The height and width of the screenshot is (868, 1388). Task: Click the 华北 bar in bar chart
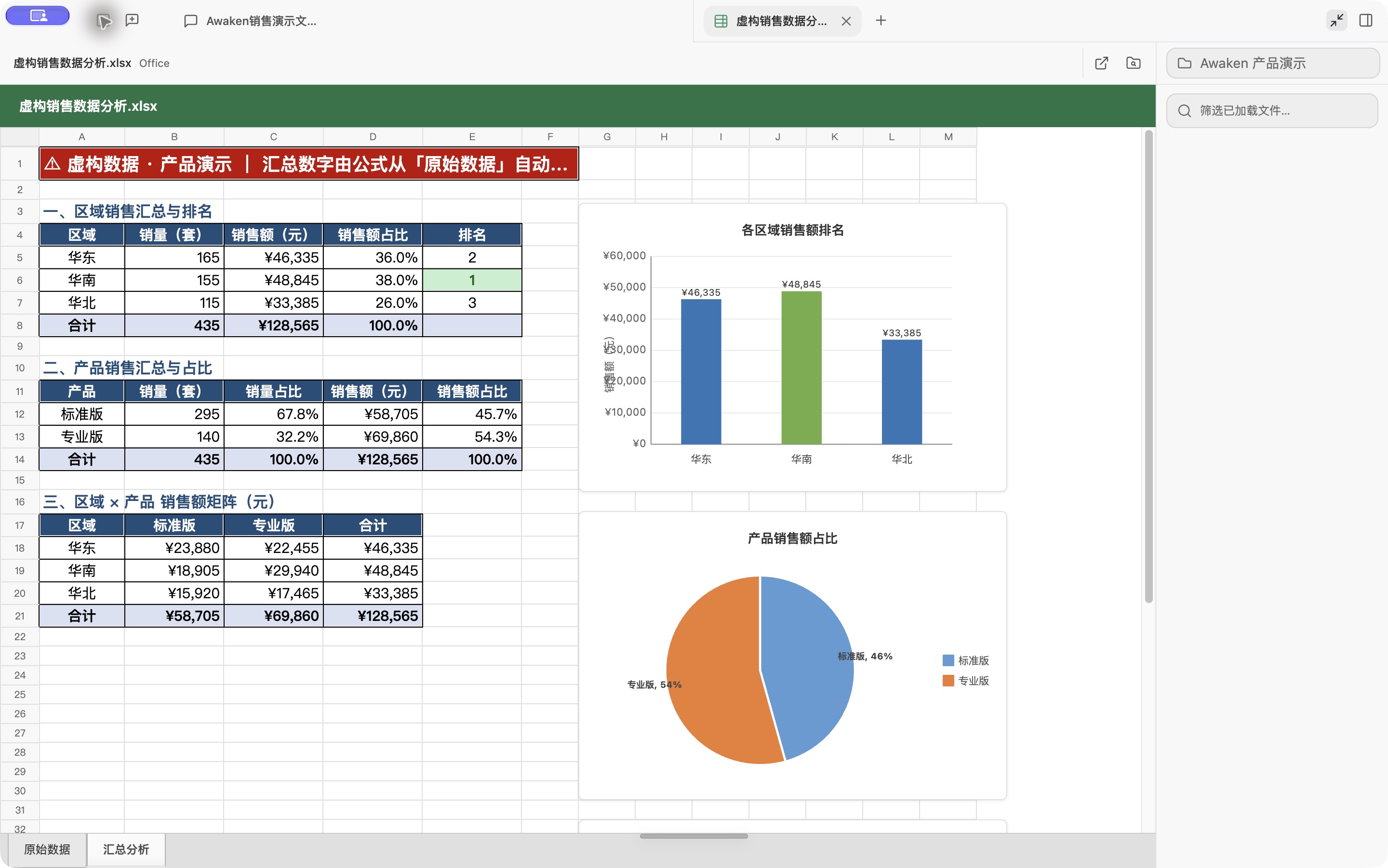click(902, 392)
